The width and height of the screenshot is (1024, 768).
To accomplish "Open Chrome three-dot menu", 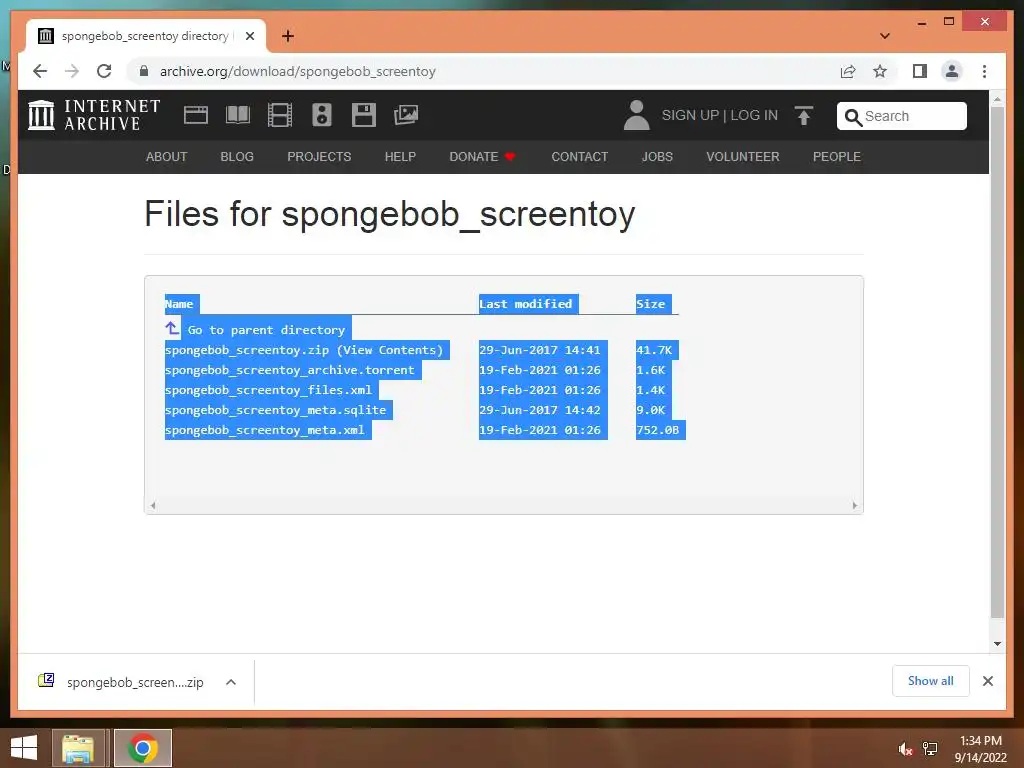I will coord(984,71).
